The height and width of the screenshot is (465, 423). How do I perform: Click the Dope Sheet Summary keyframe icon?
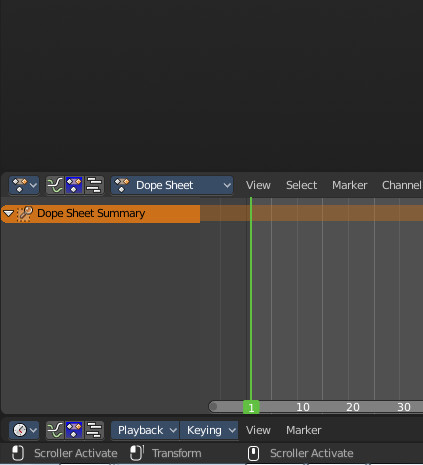[25, 213]
